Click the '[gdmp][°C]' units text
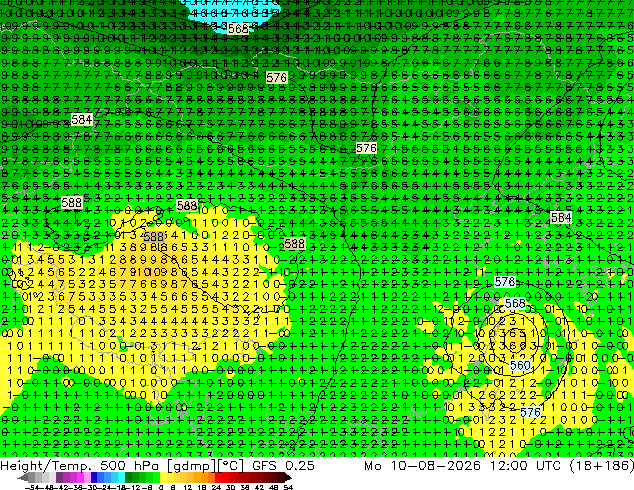This screenshot has height=490, width=634. coord(206,466)
